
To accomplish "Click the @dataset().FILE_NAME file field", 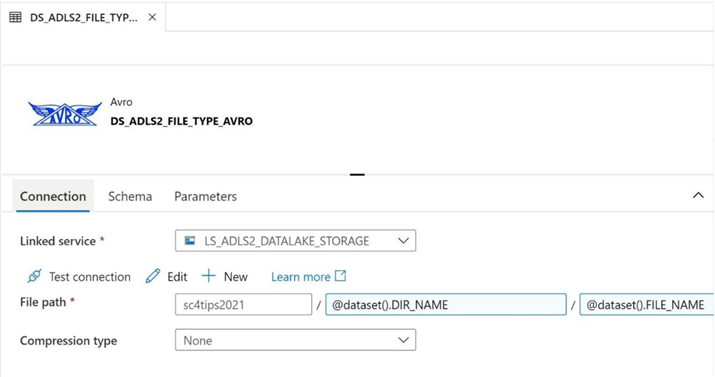I will [646, 305].
